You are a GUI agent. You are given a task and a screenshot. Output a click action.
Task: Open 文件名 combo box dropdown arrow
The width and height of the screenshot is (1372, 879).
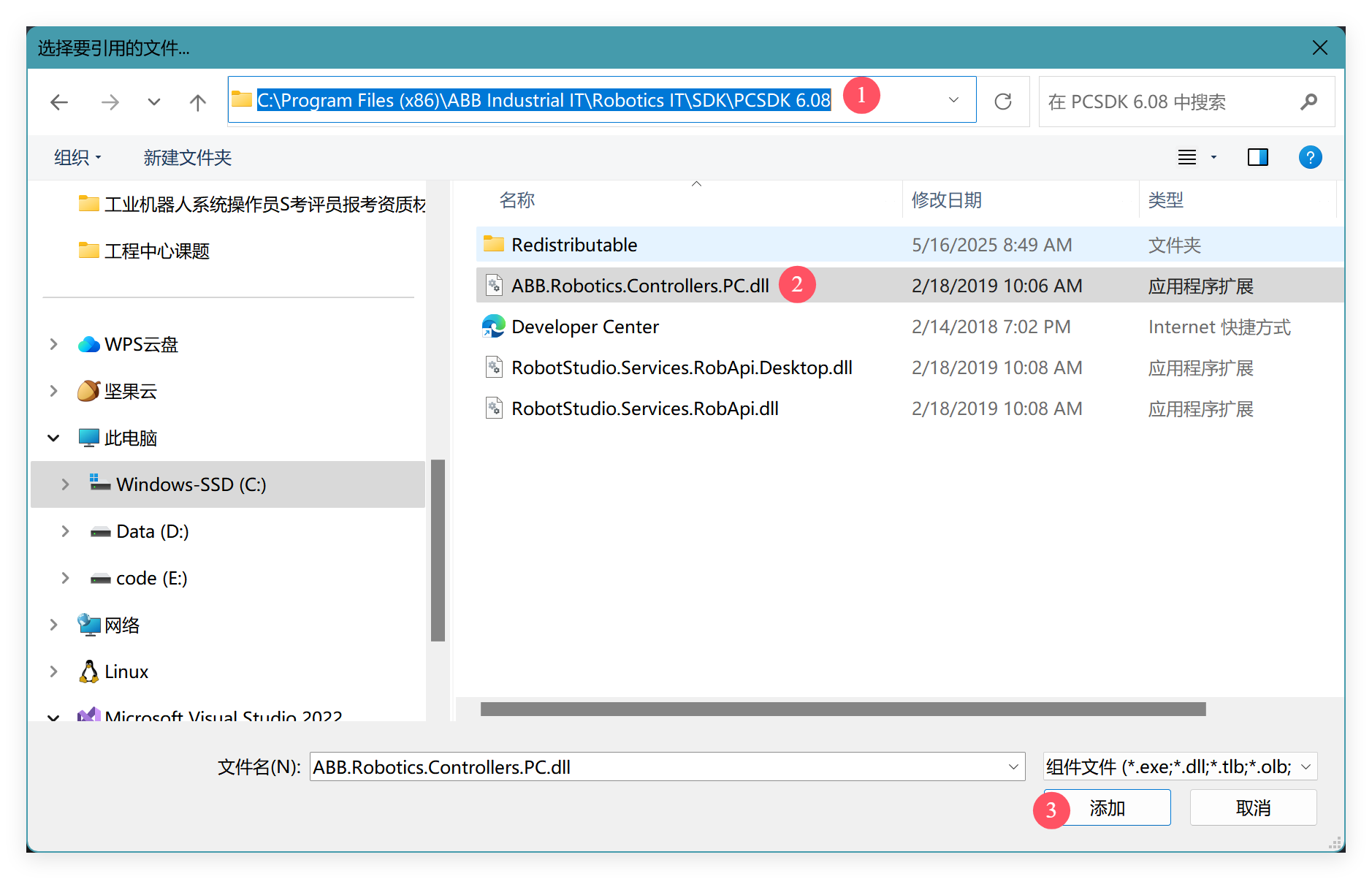[1013, 766]
